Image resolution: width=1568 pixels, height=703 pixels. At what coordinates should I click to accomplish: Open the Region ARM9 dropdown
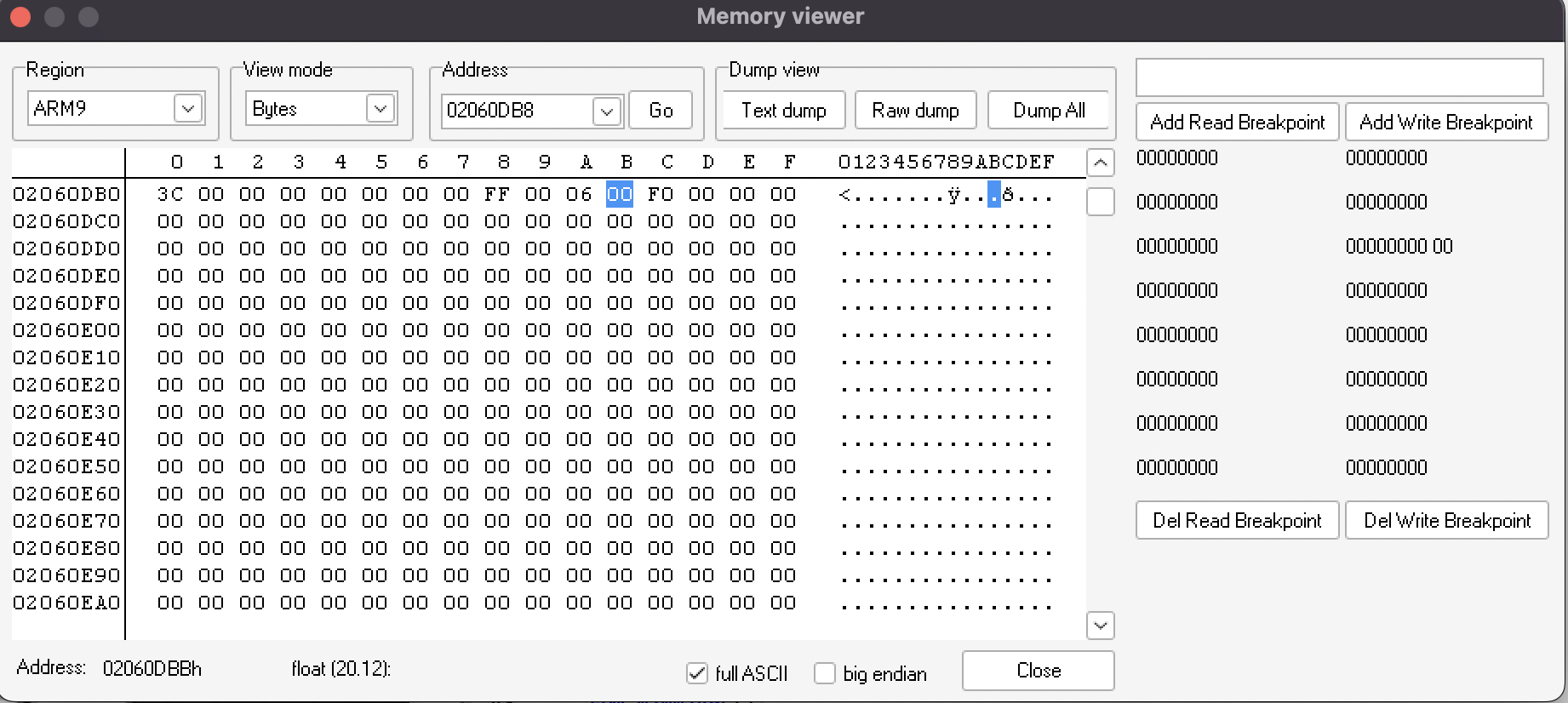[188, 109]
